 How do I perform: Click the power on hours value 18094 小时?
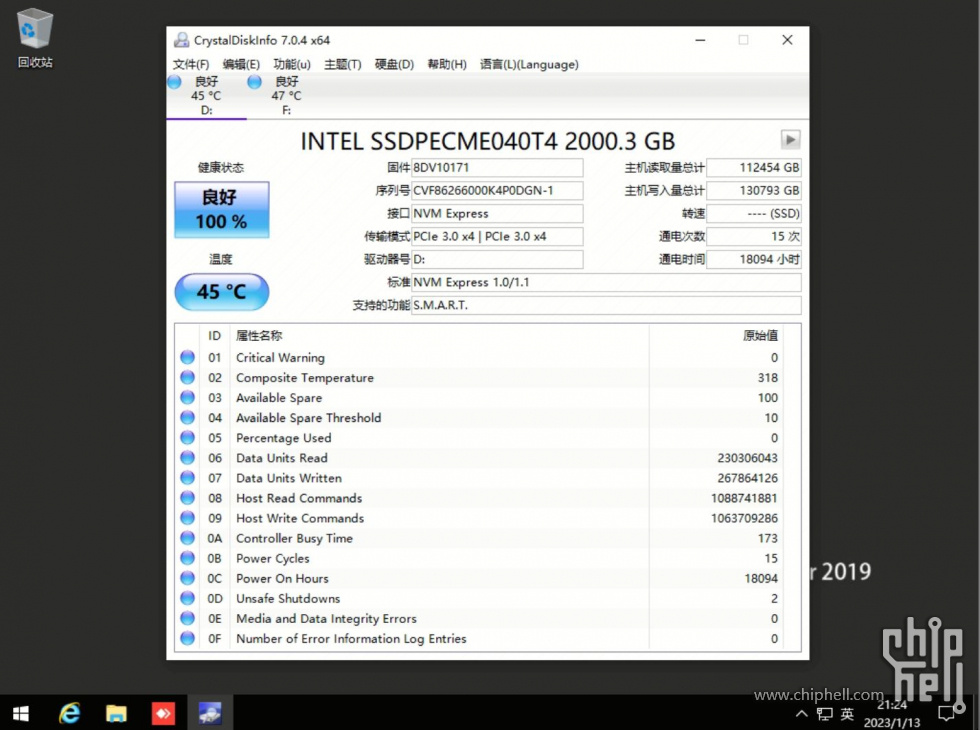753,259
